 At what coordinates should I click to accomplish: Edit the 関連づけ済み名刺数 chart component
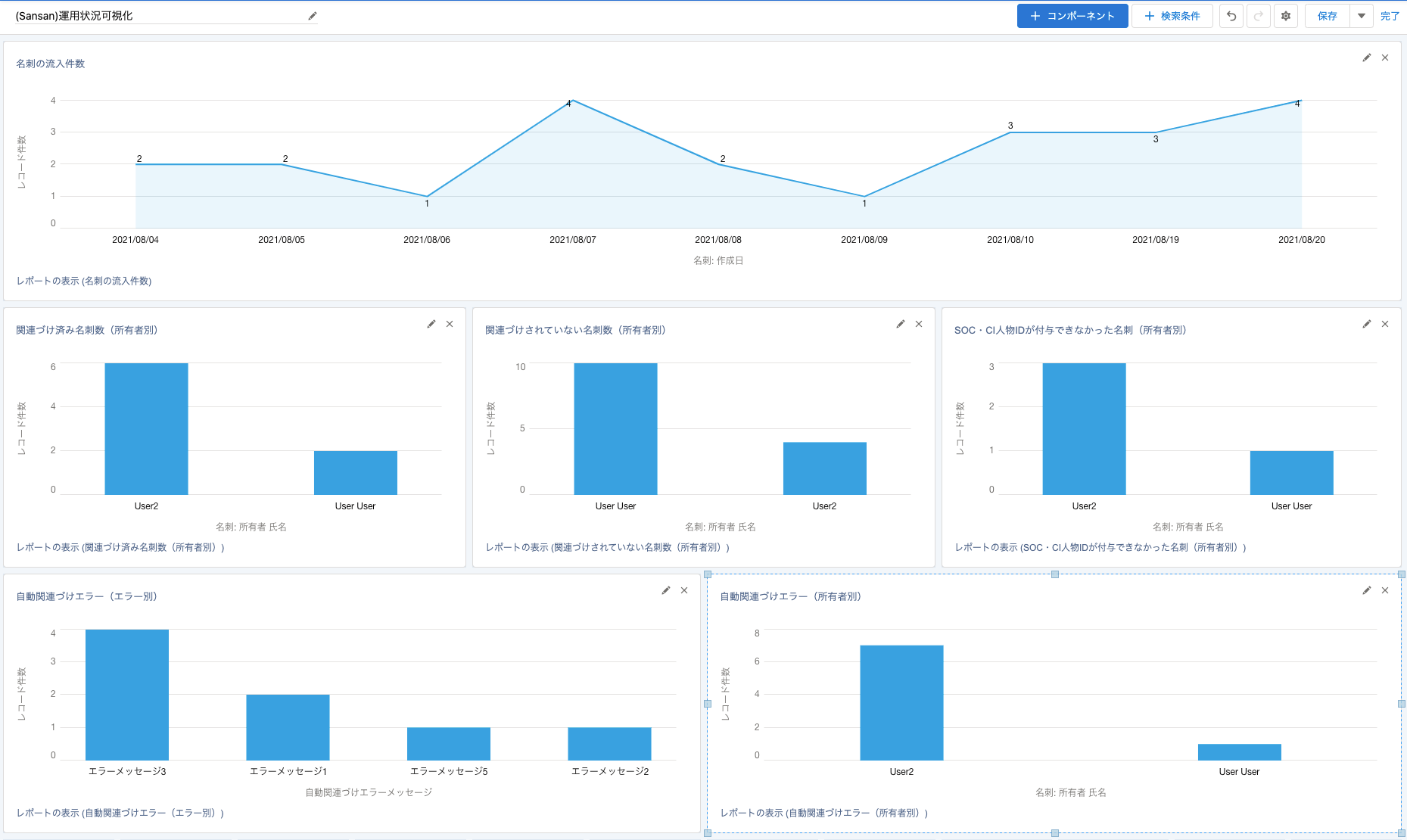point(431,324)
